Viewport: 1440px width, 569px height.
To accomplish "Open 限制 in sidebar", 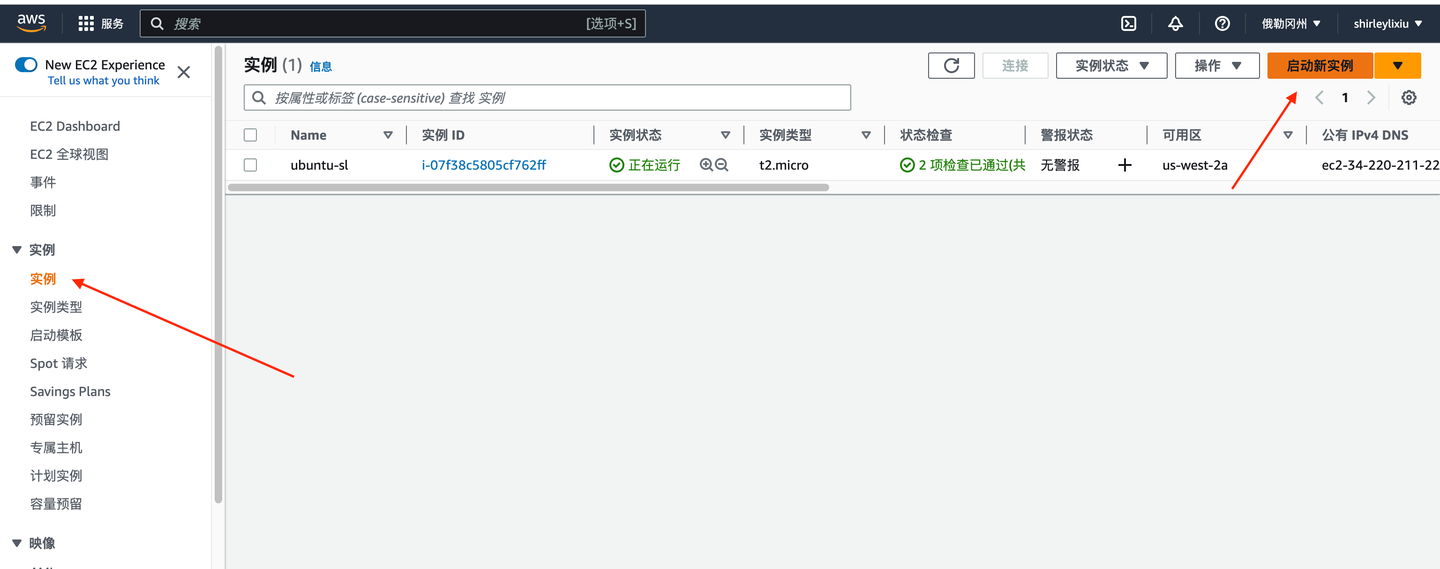I will (43, 210).
